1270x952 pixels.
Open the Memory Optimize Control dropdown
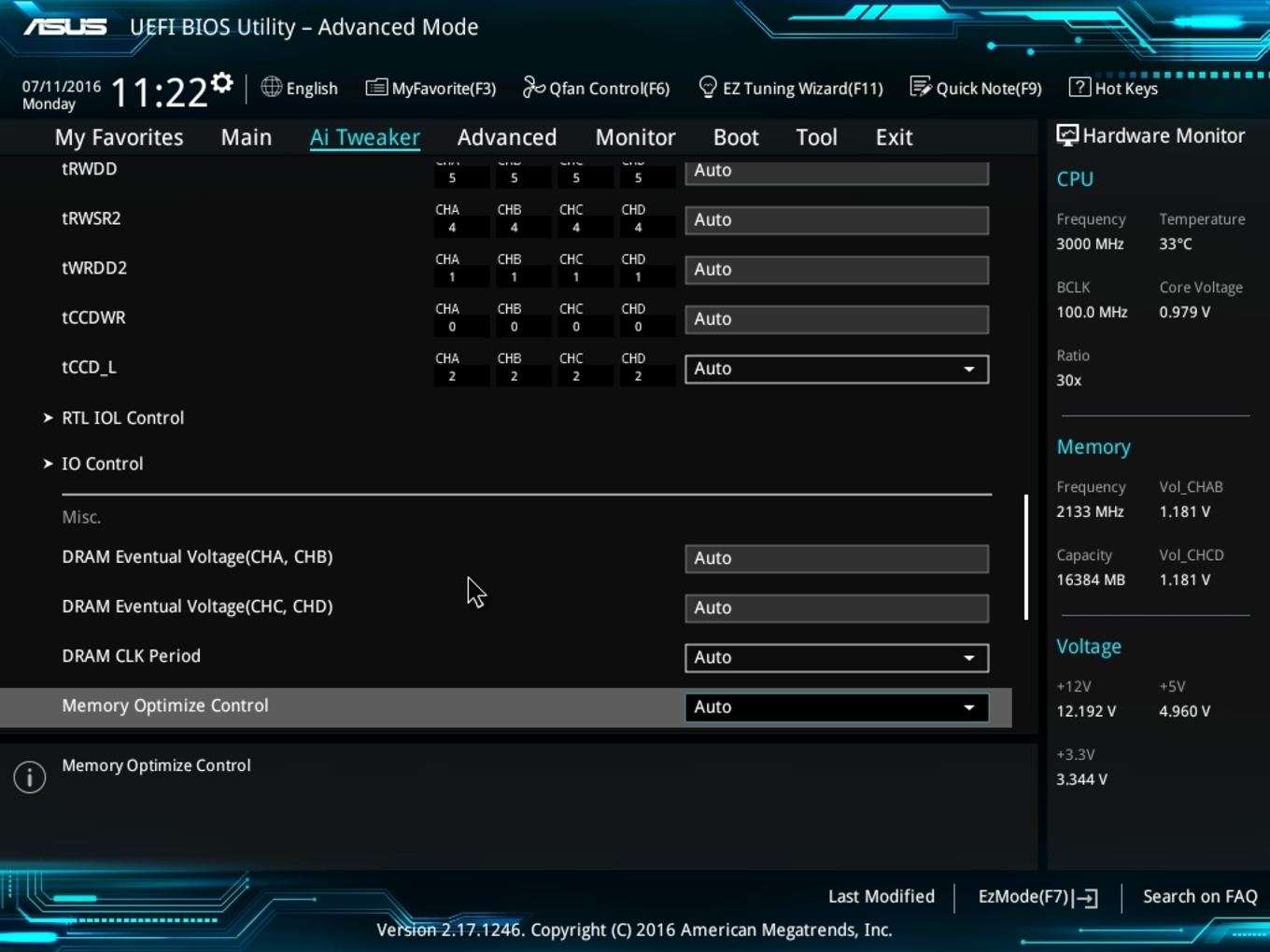837,707
